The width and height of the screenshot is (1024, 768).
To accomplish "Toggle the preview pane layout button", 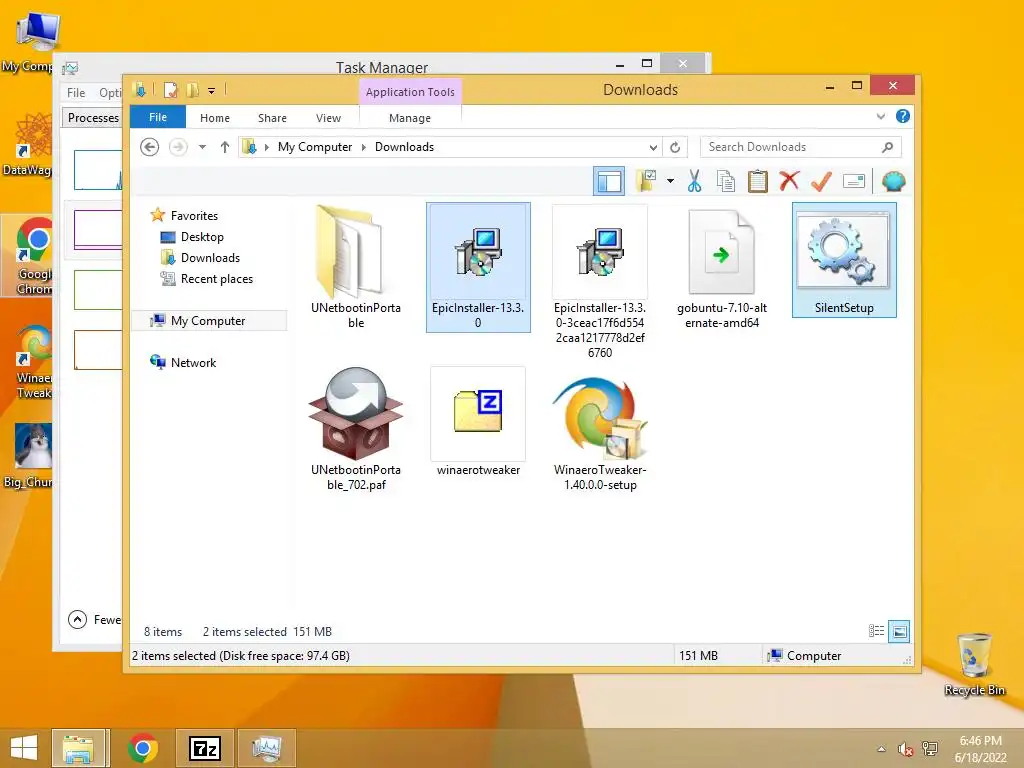I will click(x=609, y=181).
